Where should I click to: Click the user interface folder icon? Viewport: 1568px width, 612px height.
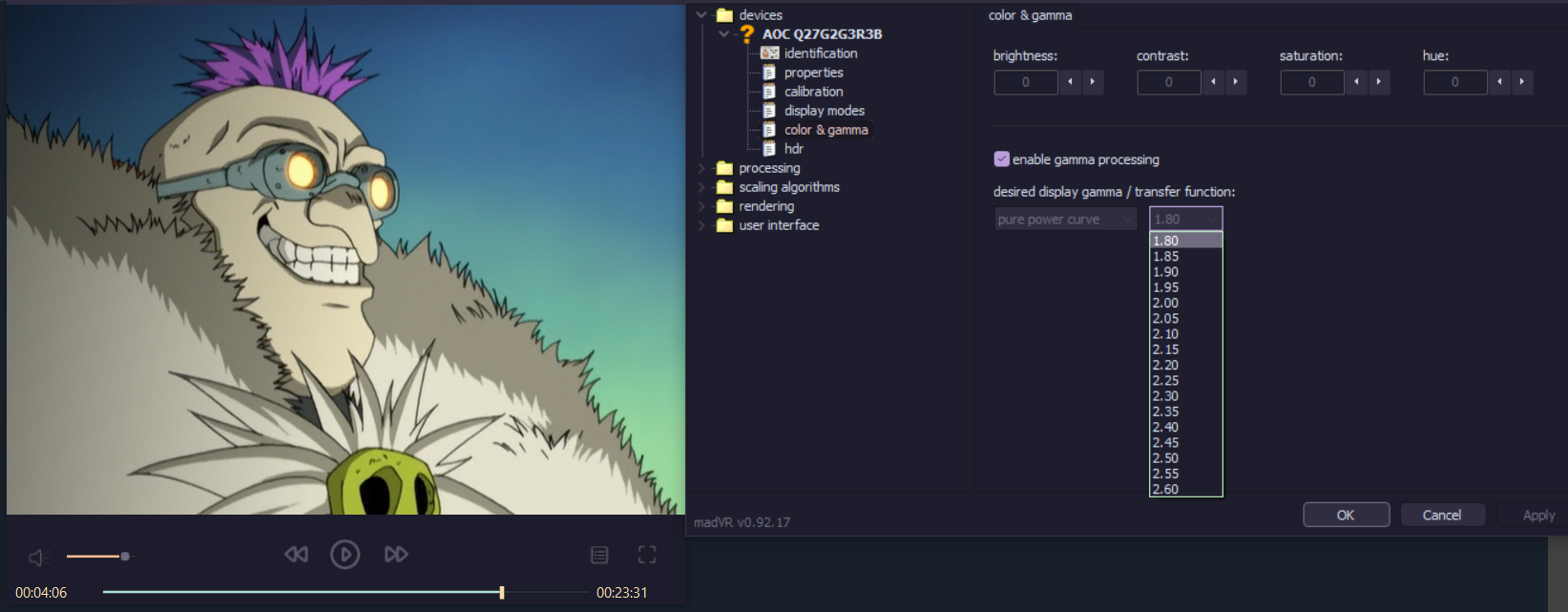click(724, 225)
